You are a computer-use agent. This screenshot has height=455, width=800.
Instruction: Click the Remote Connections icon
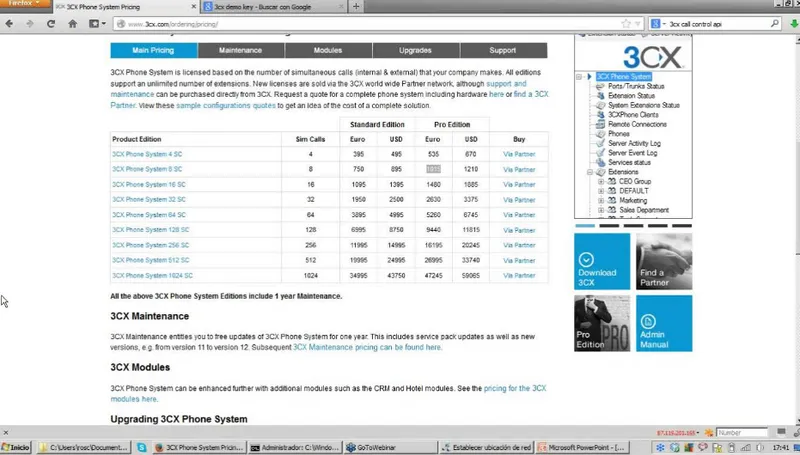tap(601, 124)
